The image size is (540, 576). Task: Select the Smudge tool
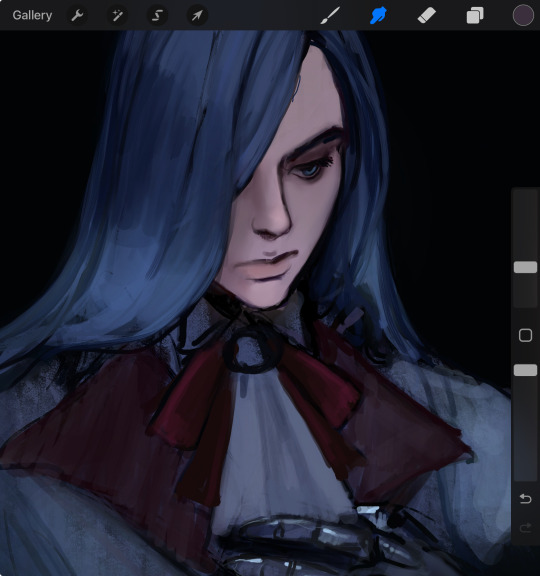point(378,16)
